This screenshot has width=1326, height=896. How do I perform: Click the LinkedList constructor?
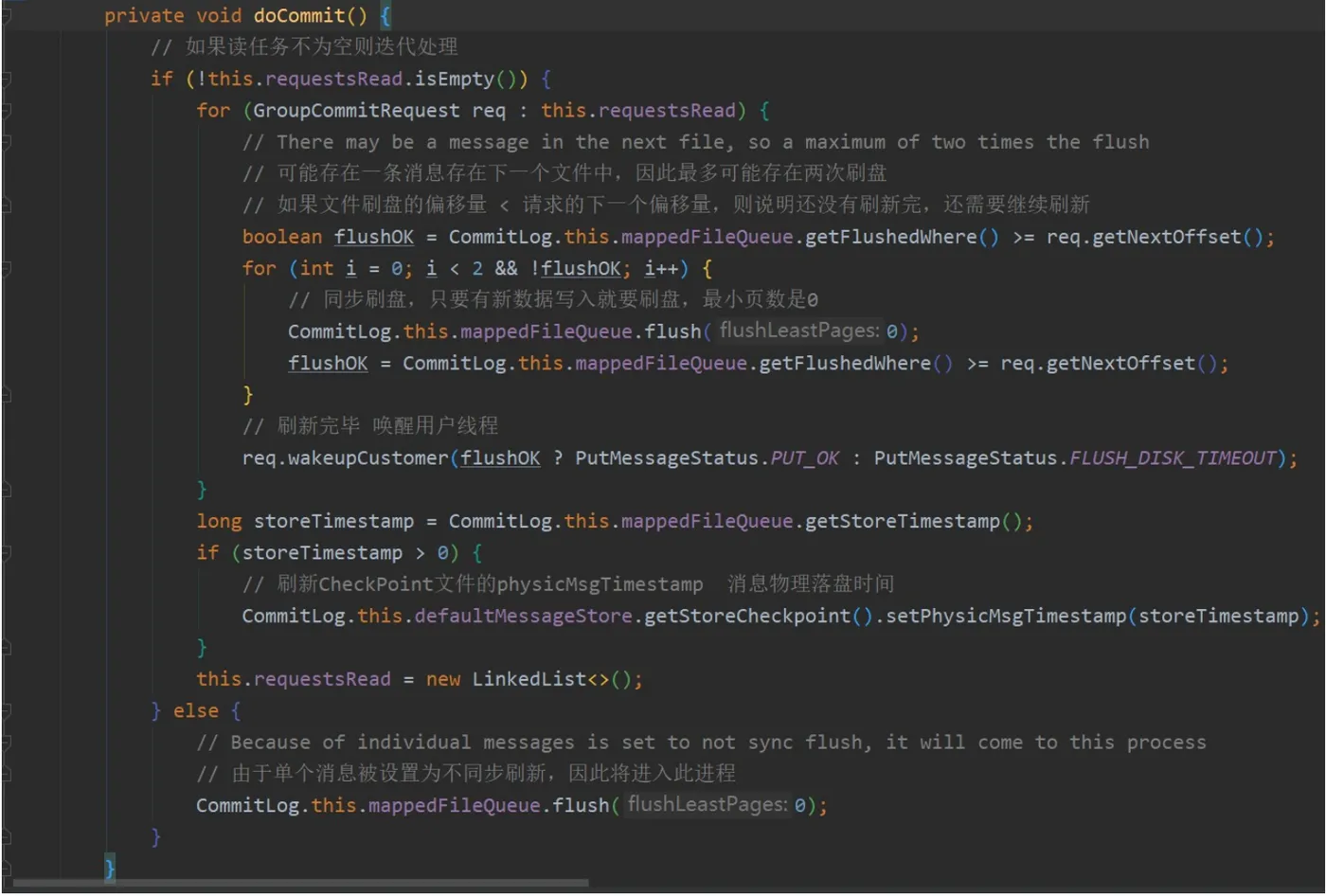pos(529,679)
